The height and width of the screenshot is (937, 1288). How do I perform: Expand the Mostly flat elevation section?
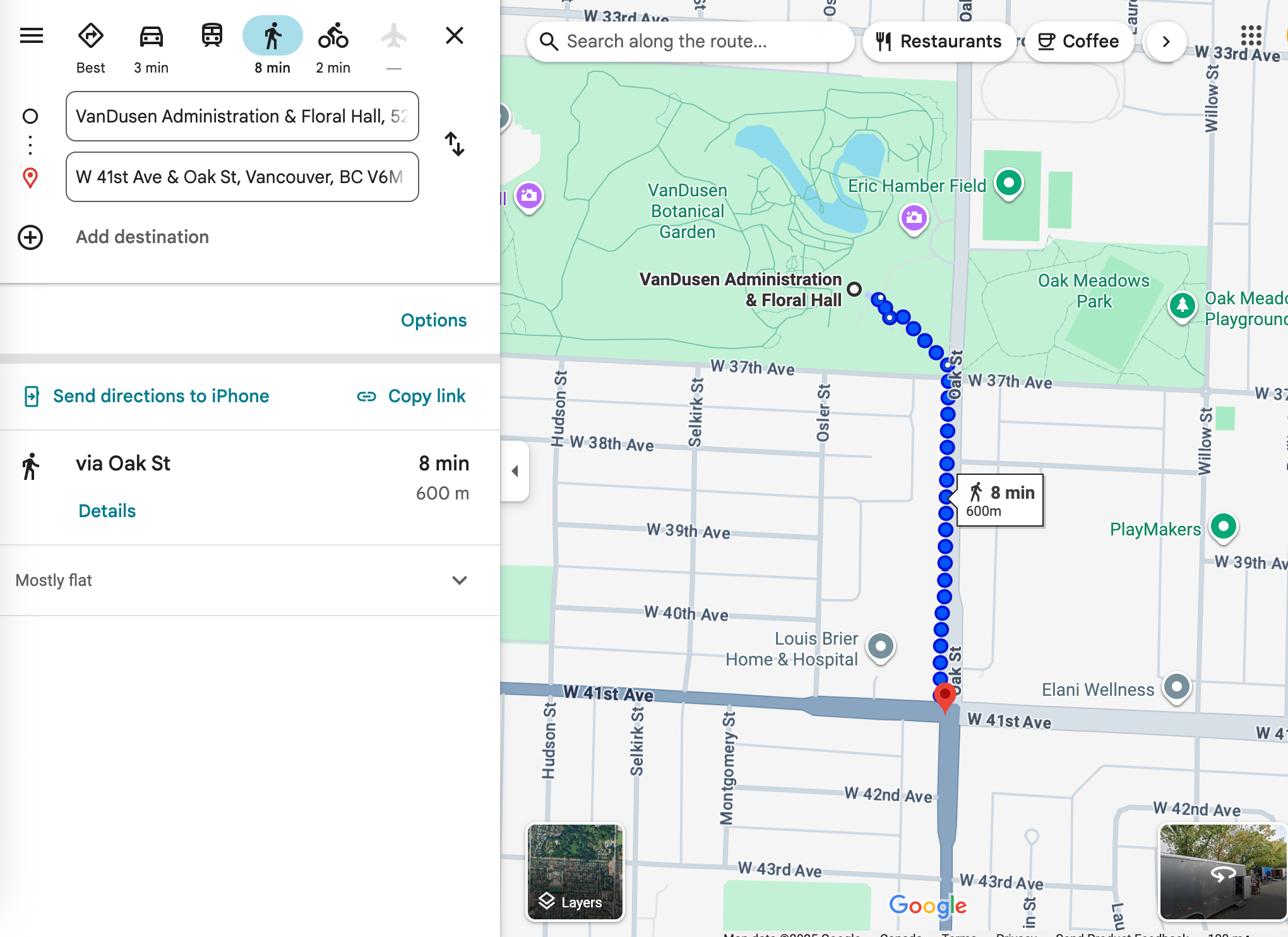(460, 580)
